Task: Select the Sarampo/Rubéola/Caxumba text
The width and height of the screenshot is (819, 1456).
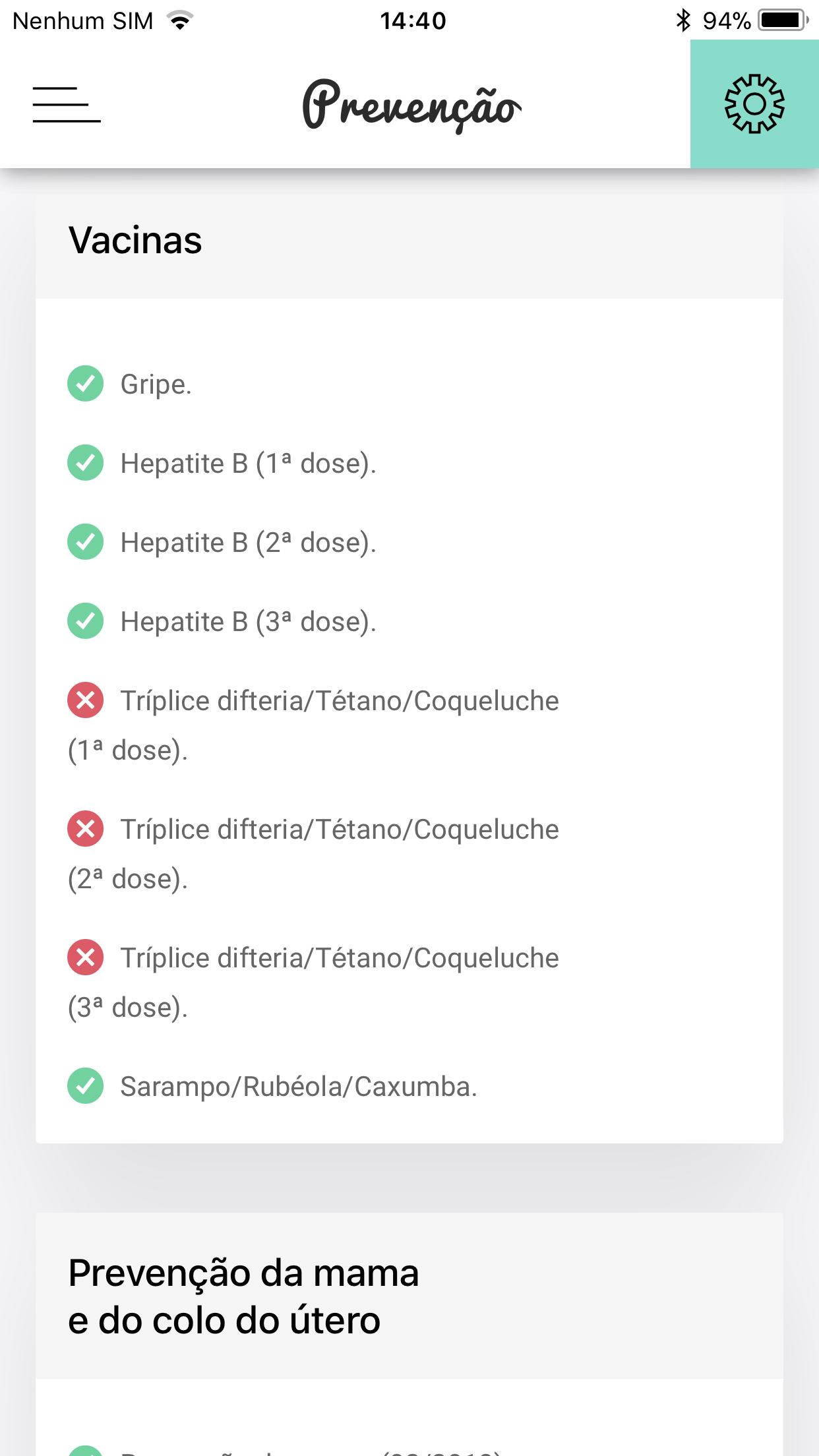Action: [x=299, y=1087]
